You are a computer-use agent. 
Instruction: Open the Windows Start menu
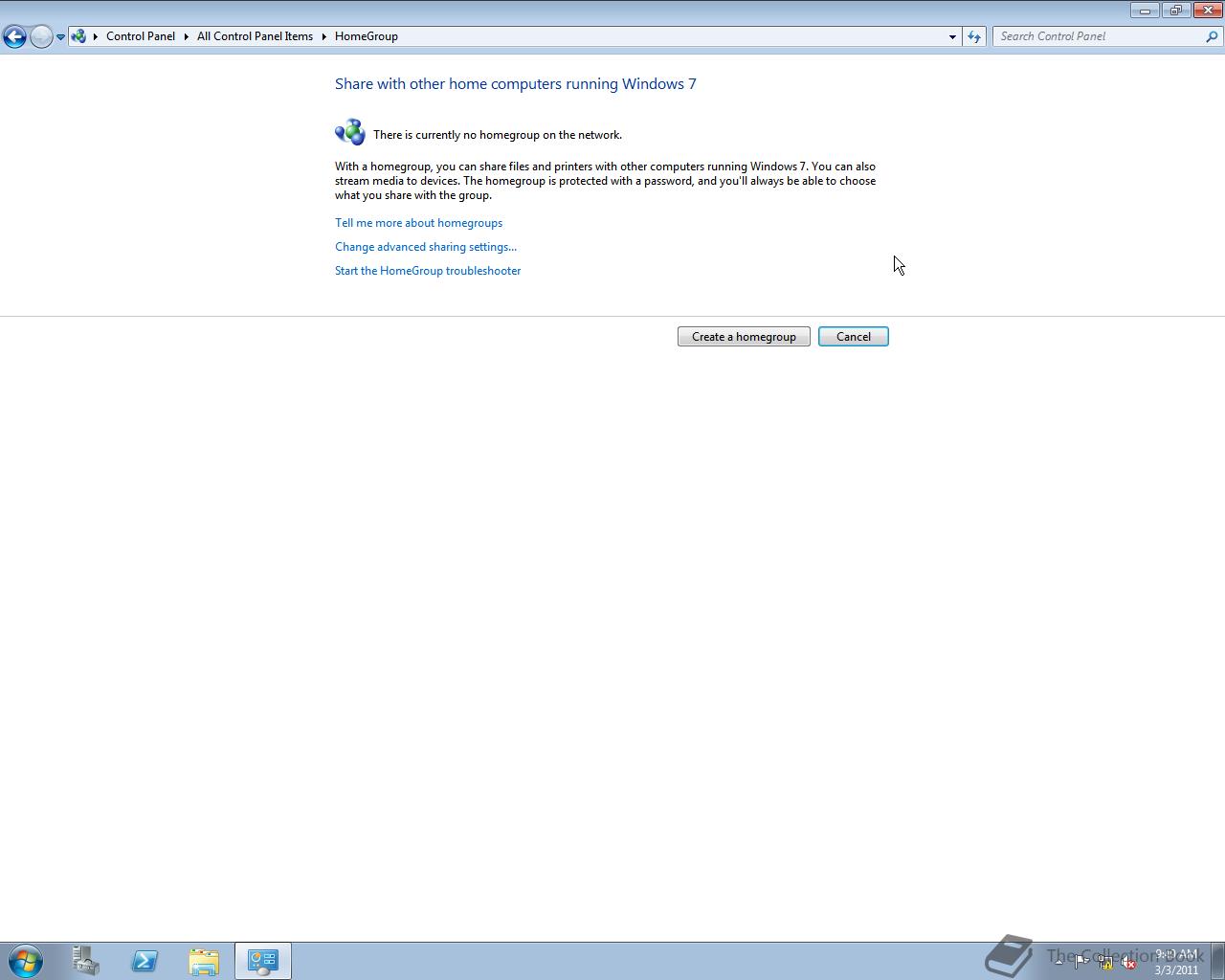point(26,961)
